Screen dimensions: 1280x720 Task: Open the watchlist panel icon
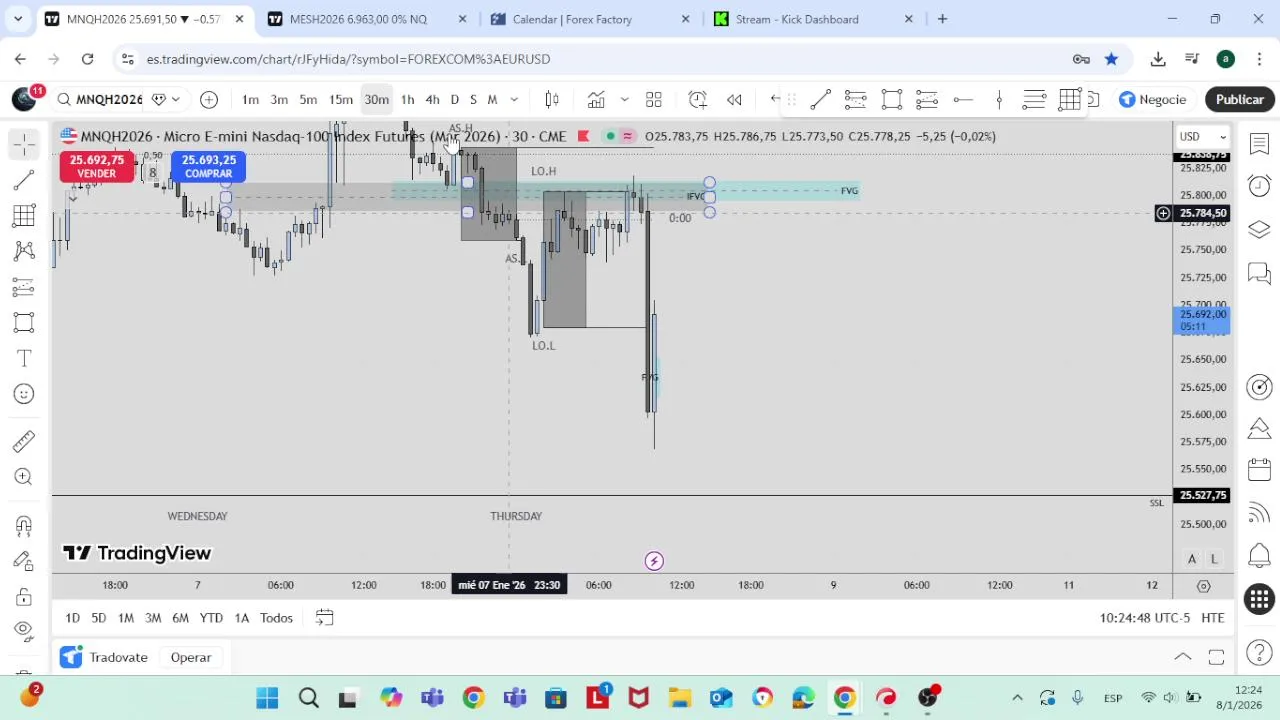[1259, 144]
